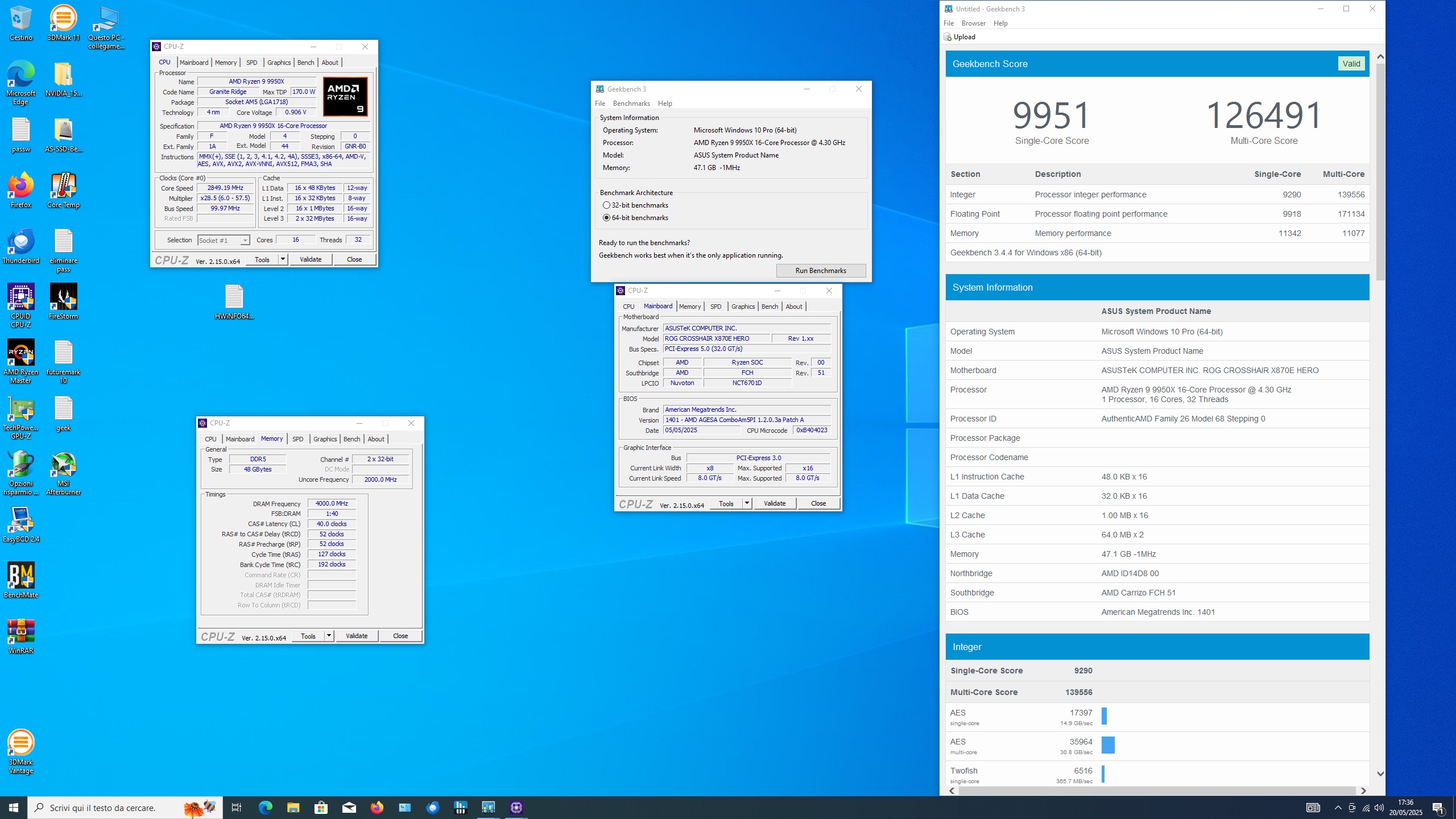
Task: Open Task View in taskbar
Action: 237,807
